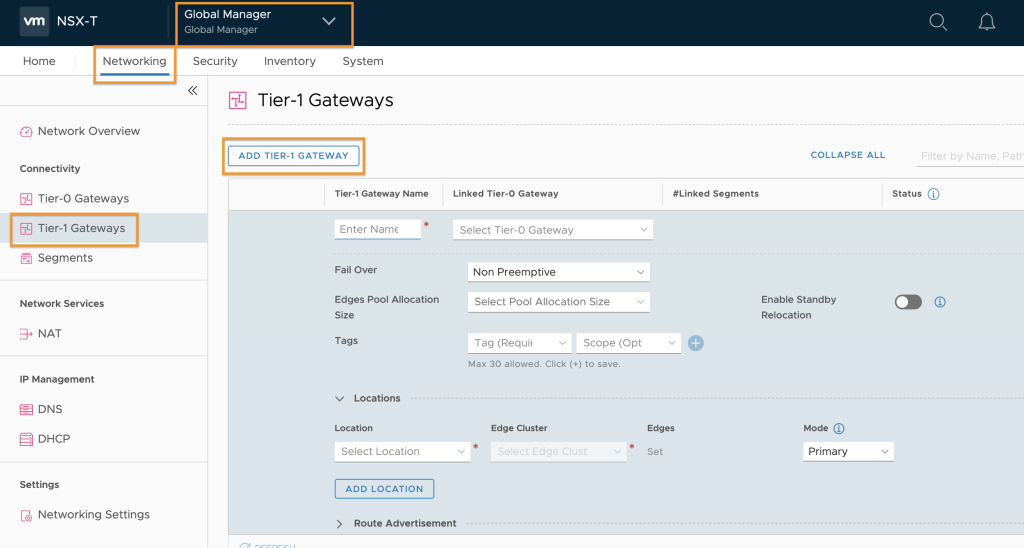Open the Mode Primary dropdown
Viewport: 1024px width, 548px height.
click(848, 451)
